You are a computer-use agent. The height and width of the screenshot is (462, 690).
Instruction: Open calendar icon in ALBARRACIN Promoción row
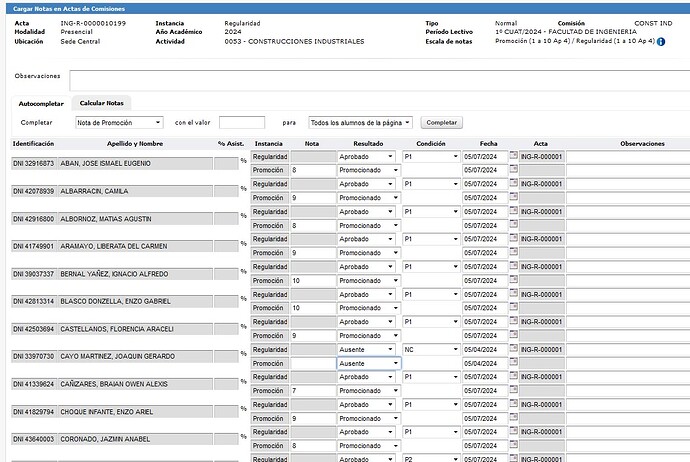(514, 197)
